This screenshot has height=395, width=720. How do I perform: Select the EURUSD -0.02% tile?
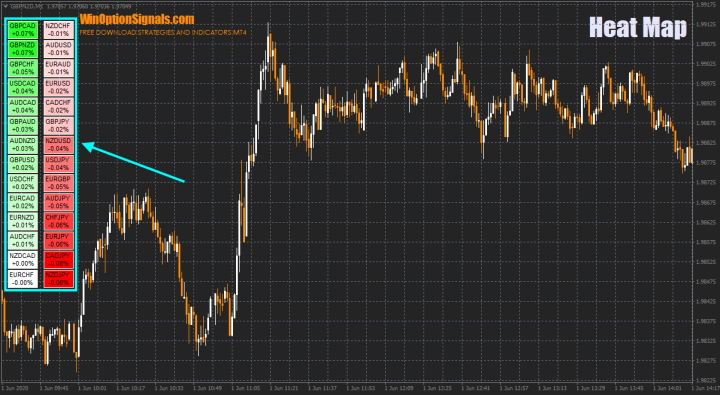click(x=58, y=87)
